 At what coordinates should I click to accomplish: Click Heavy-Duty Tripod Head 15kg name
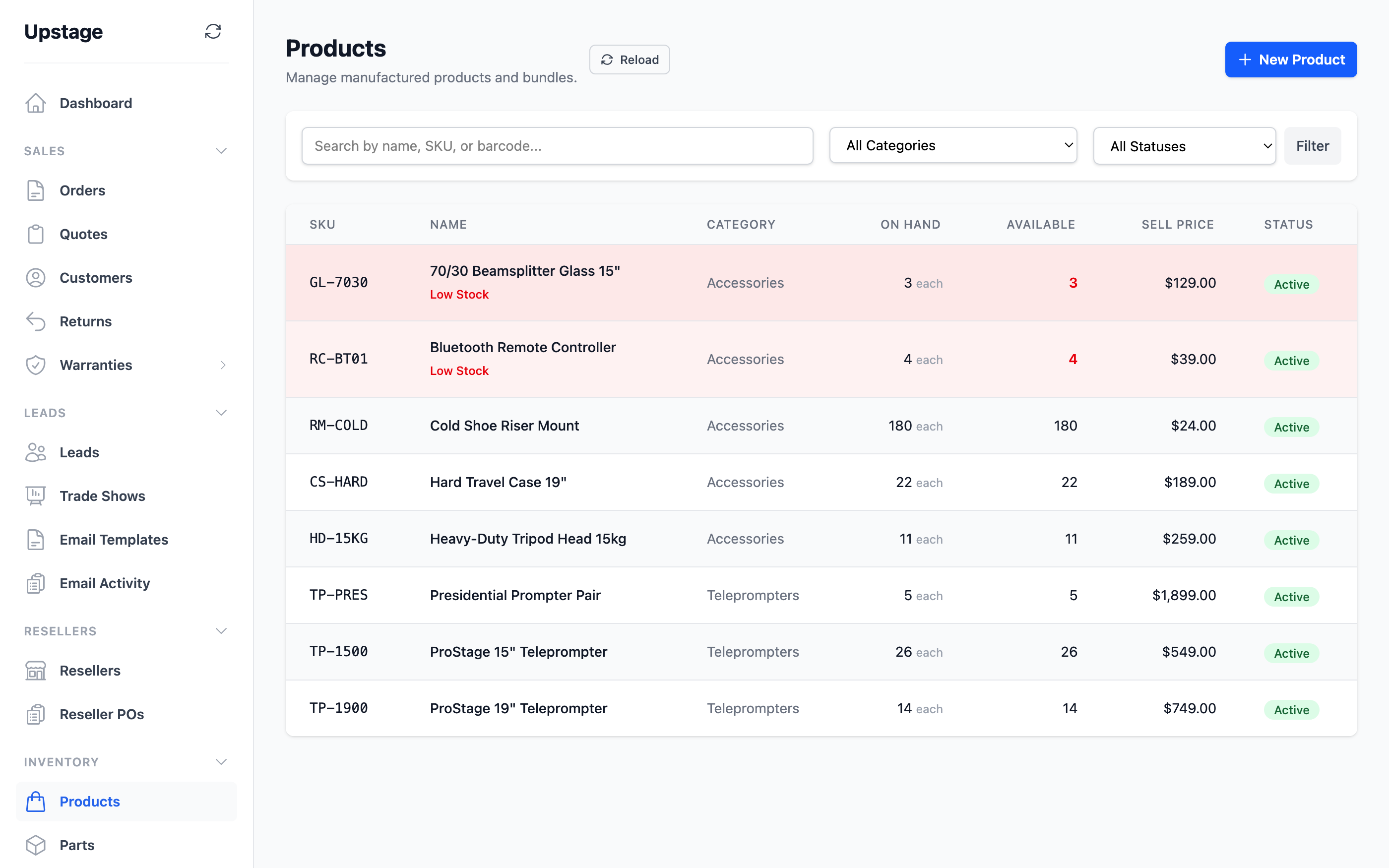527,539
